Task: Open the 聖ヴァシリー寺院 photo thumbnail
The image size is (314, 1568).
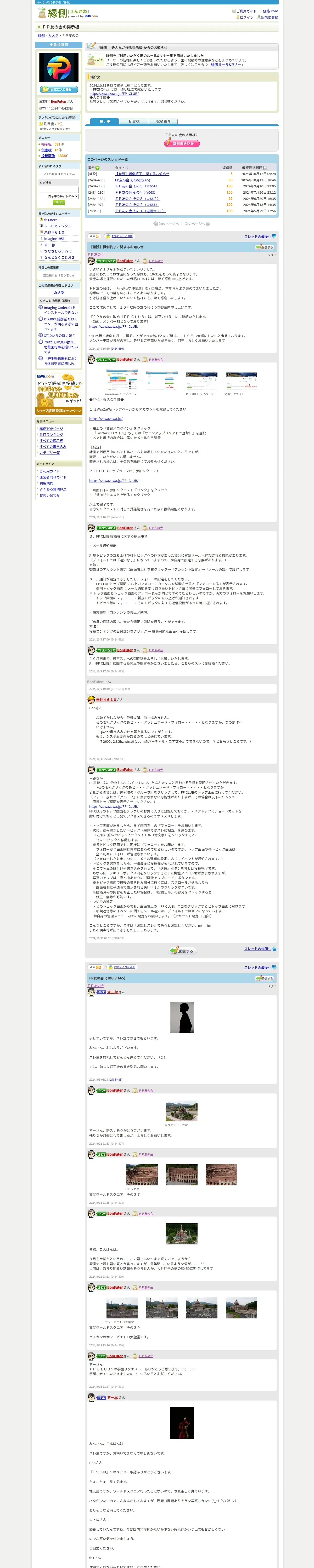Action: click(x=182, y=1111)
